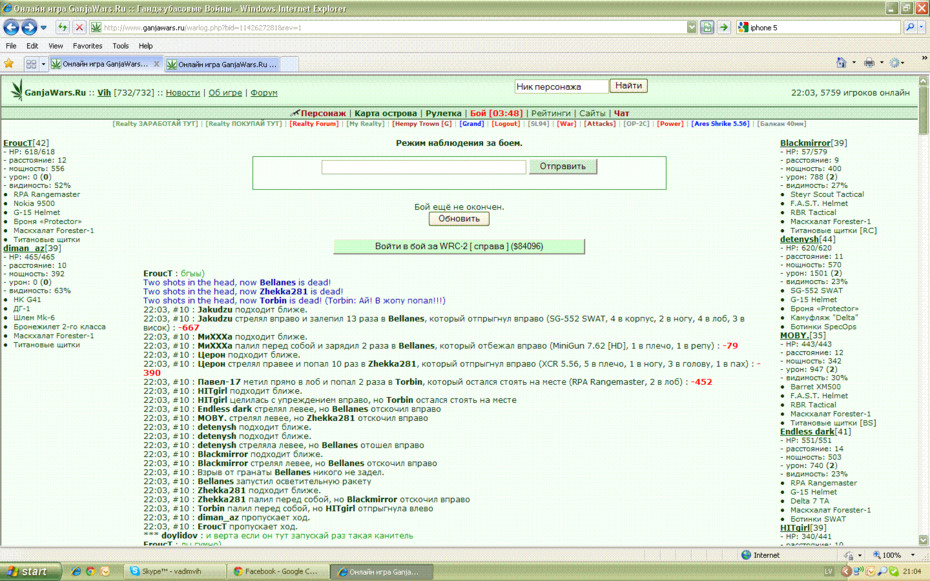Viewport: 930px width, 581px height.
Task: Open the Об игре link
Action: [225, 92]
